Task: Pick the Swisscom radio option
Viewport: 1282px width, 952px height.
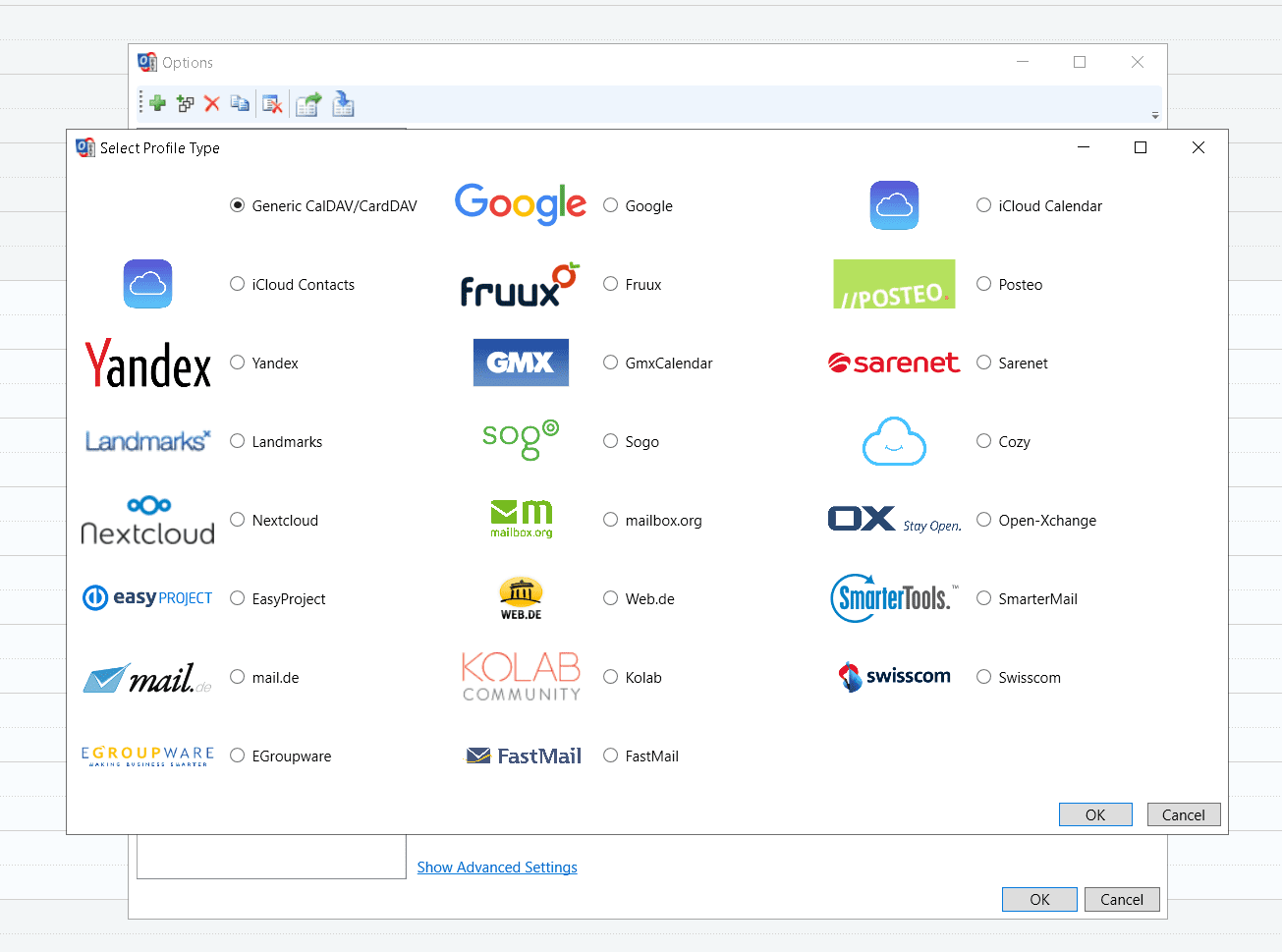Action: coord(1019,677)
